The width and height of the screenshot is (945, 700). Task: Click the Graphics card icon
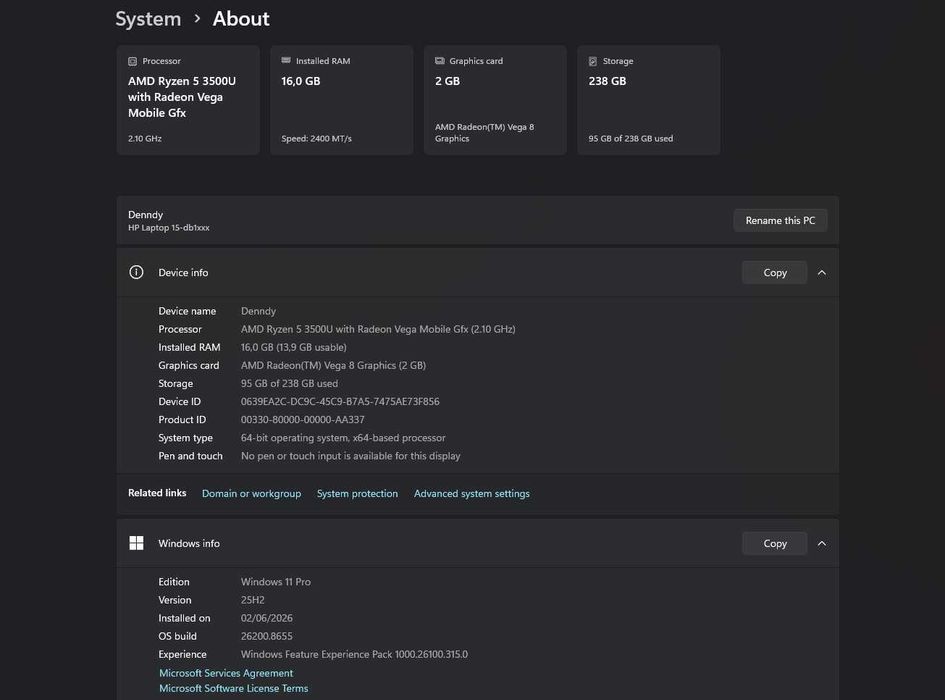[x=440, y=60]
